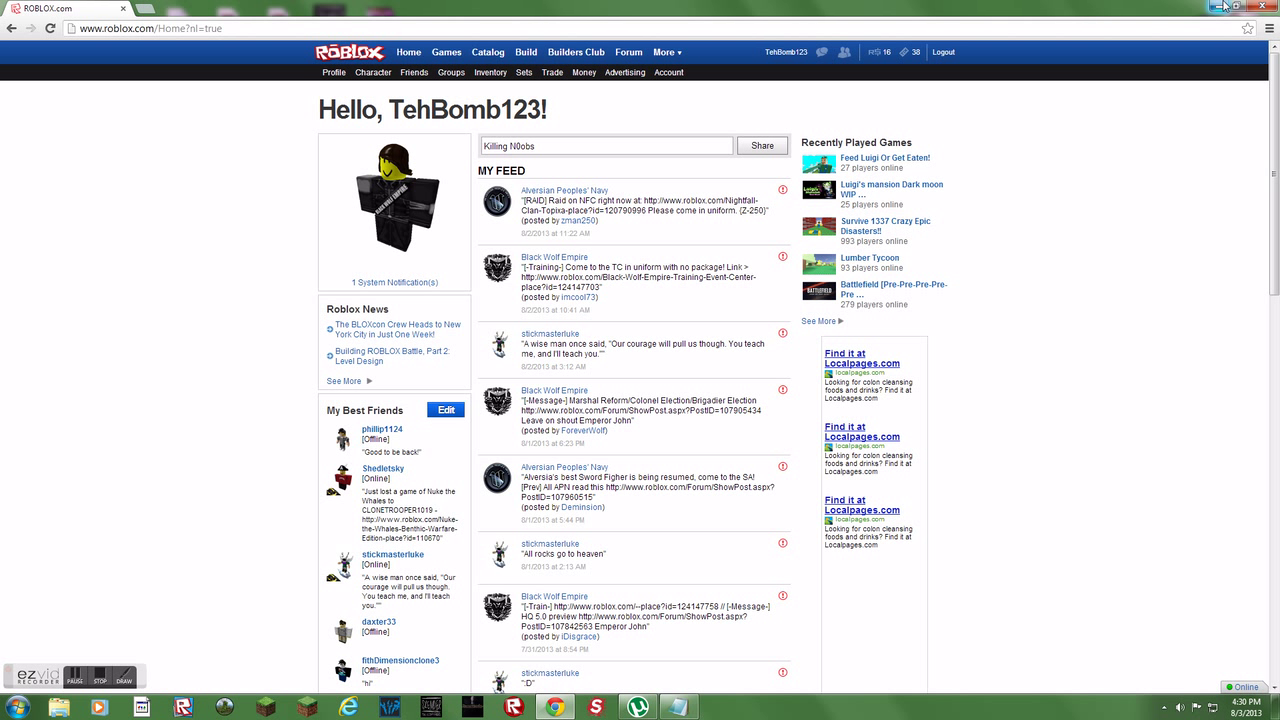1280x720 pixels.
Task: Report the first Alversian Peoples' Navy post
Action: click(x=782, y=190)
